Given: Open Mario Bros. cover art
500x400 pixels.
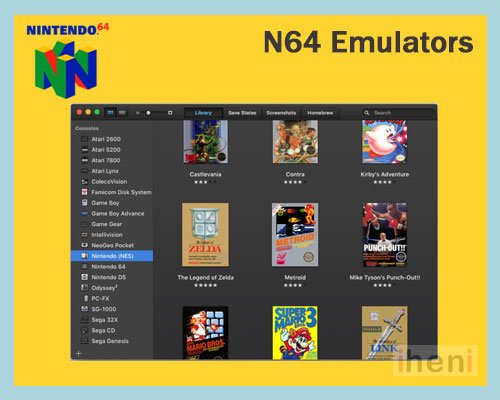Looking at the screenshot, I should pyautogui.click(x=206, y=333).
